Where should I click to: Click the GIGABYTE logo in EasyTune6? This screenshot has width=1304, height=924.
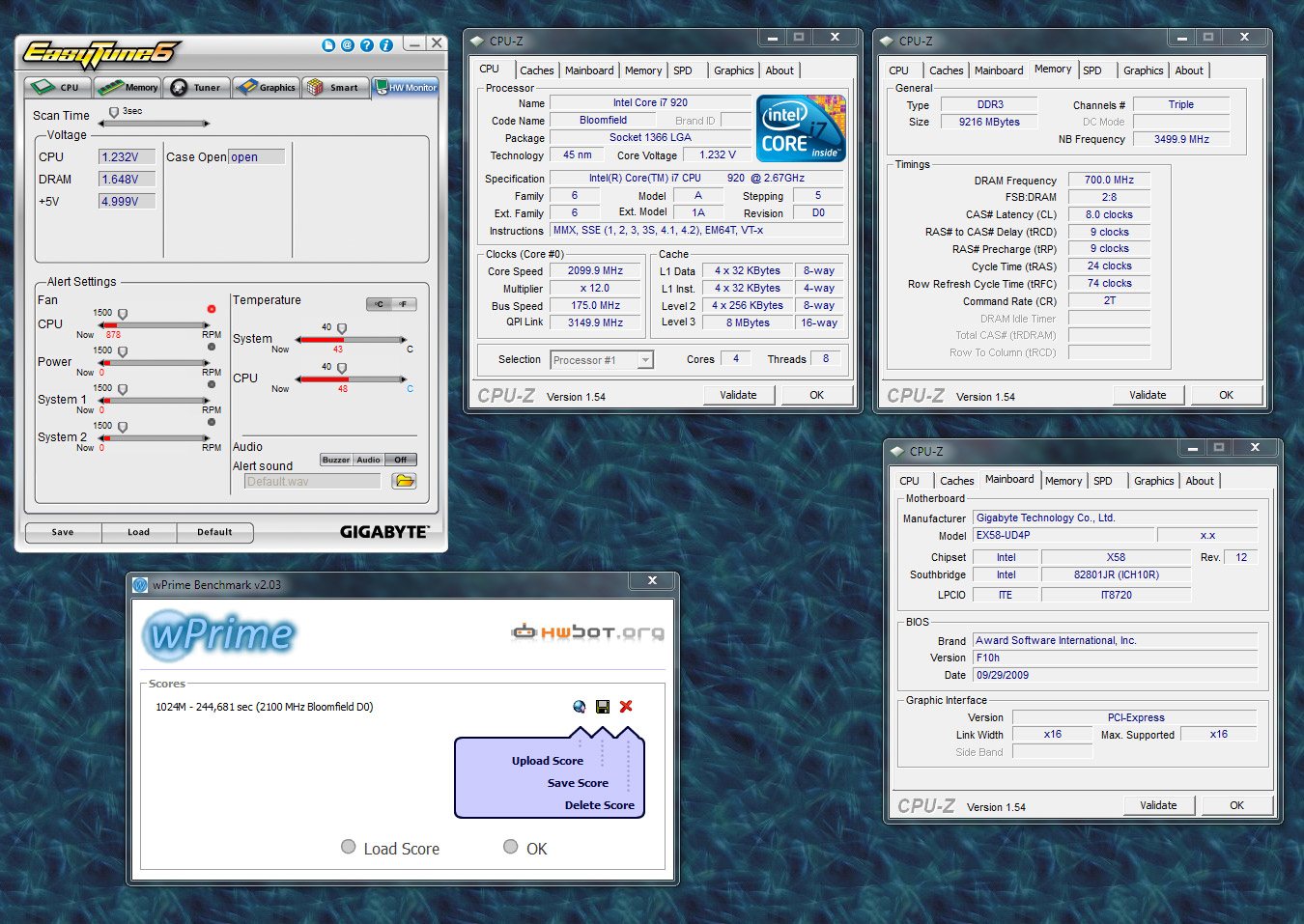383,532
